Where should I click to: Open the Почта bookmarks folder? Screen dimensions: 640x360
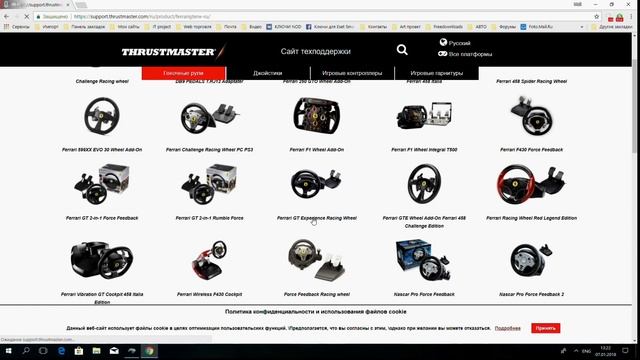point(227,27)
